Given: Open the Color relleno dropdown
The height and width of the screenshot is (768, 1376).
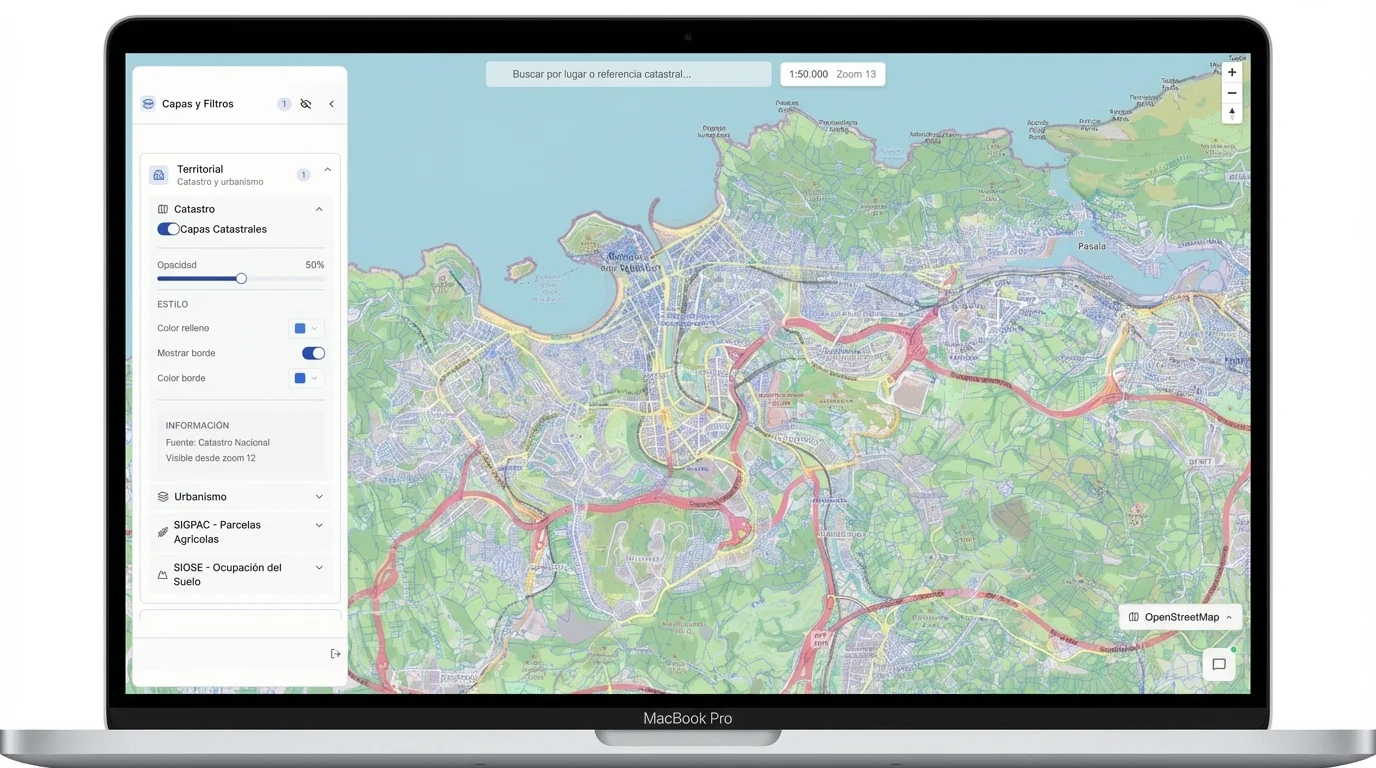Looking at the screenshot, I should pyautogui.click(x=306, y=328).
